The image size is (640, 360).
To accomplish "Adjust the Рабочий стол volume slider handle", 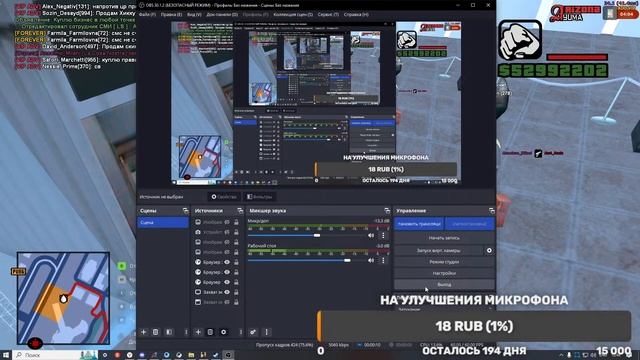I will pyautogui.click(x=347, y=260).
